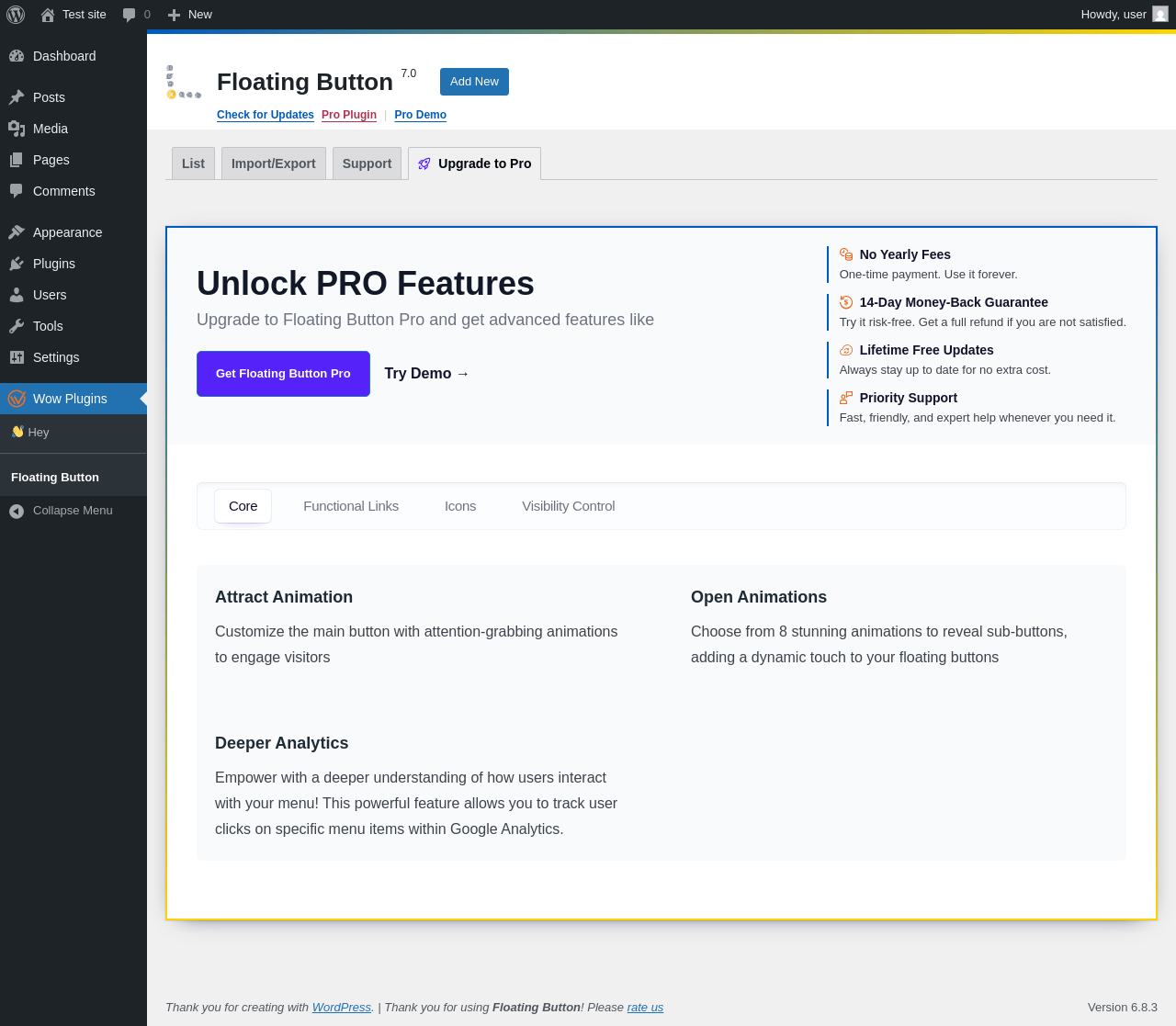
Task: Open the List tab
Action: 193,163
